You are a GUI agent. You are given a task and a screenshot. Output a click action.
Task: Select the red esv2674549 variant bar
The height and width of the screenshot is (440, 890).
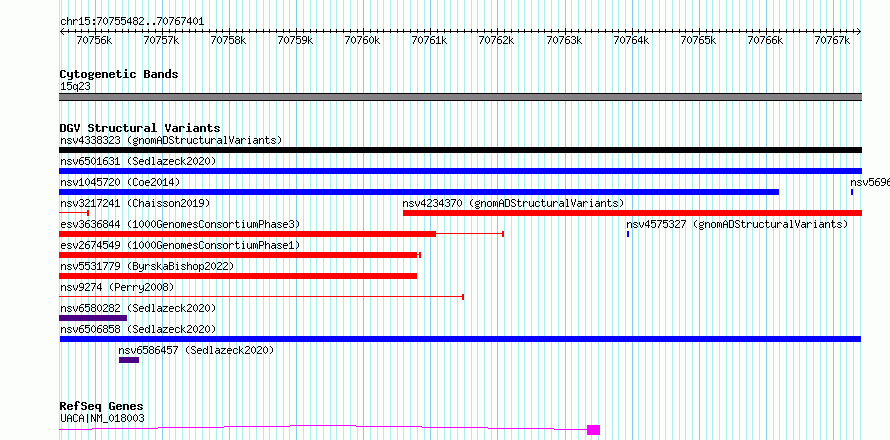point(238,255)
